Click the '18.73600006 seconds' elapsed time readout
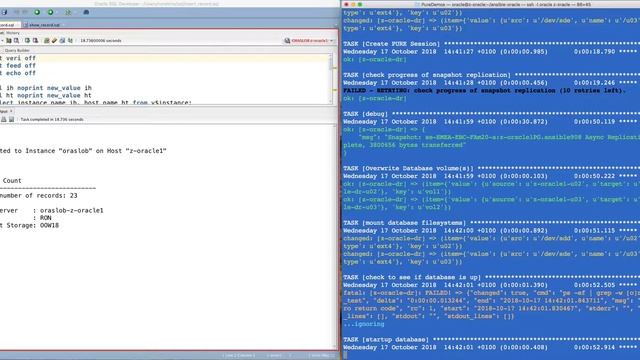The height and width of the screenshot is (360, 640). pyautogui.click(x=100, y=40)
